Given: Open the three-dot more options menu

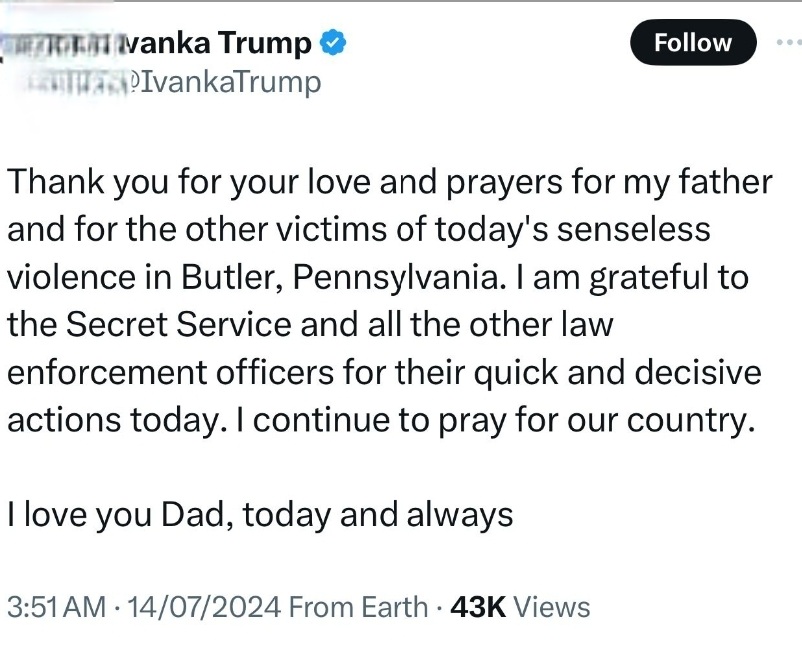Looking at the screenshot, I should click(789, 43).
